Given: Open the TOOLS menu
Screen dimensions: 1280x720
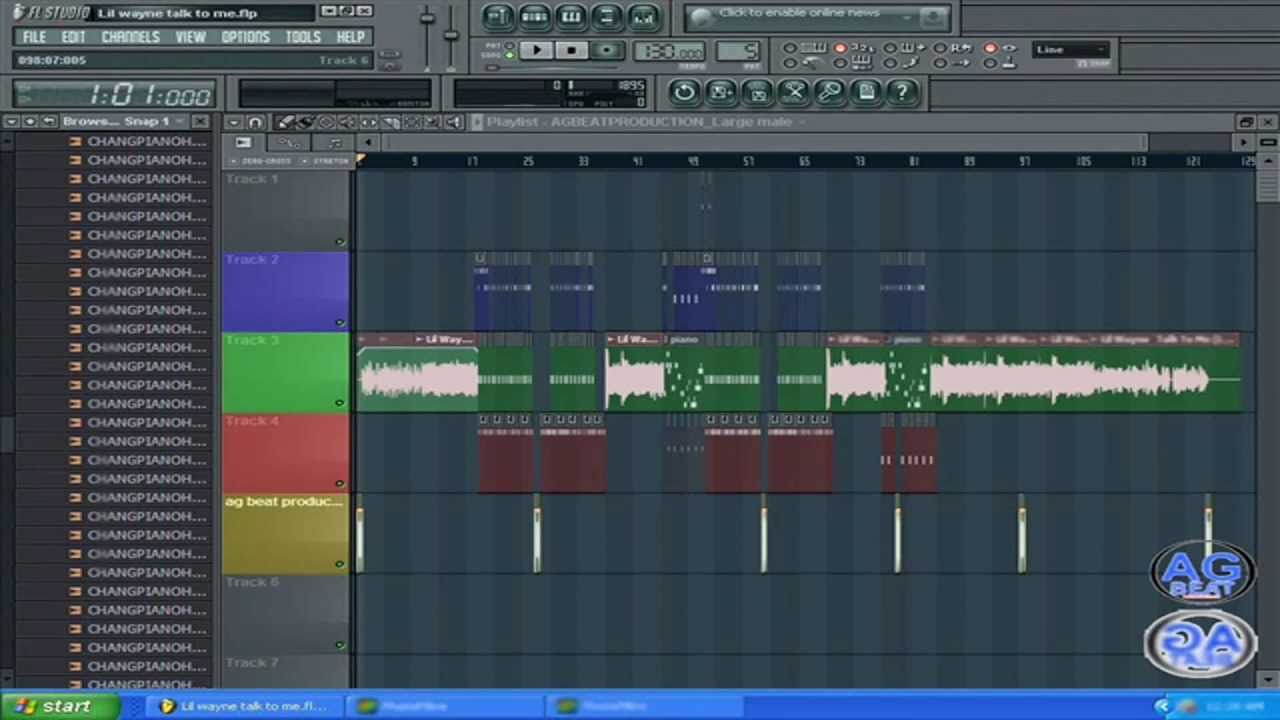Looking at the screenshot, I should [x=303, y=37].
